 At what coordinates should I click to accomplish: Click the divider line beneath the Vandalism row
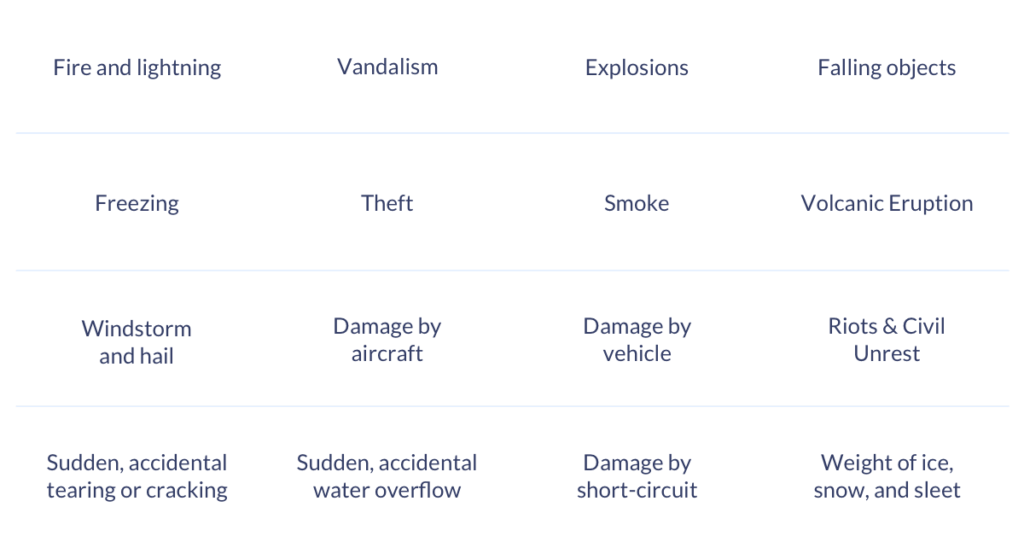pyautogui.click(x=387, y=133)
